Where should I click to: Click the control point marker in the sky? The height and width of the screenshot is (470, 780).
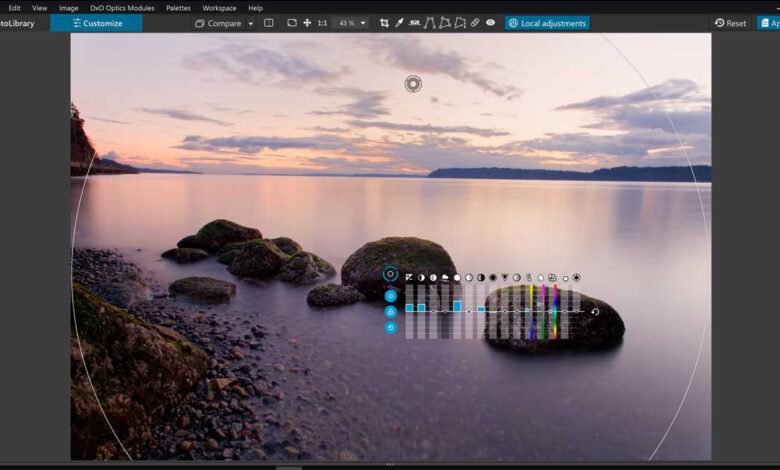(413, 85)
